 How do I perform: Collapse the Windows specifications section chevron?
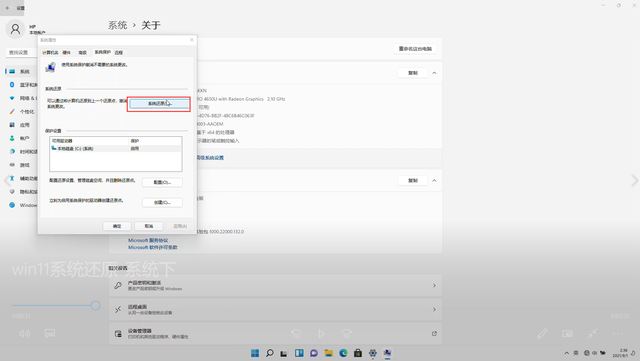(x=434, y=180)
